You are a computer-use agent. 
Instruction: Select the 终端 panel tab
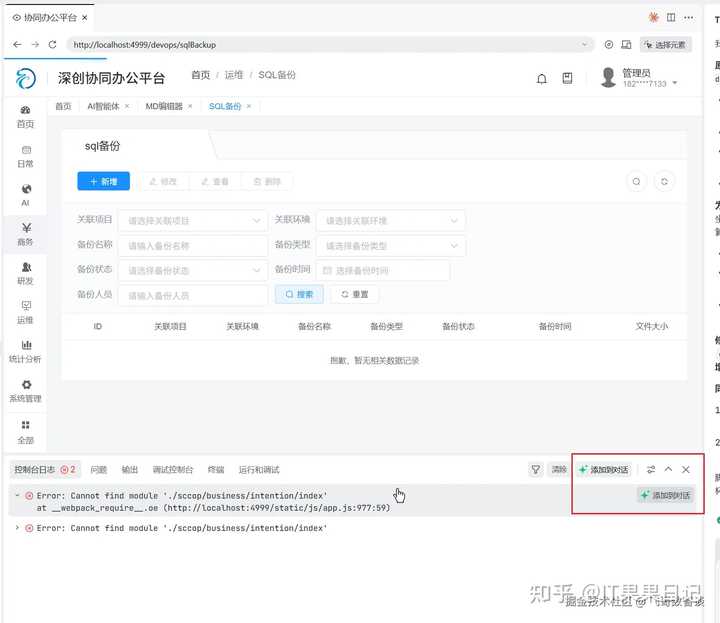(216, 470)
